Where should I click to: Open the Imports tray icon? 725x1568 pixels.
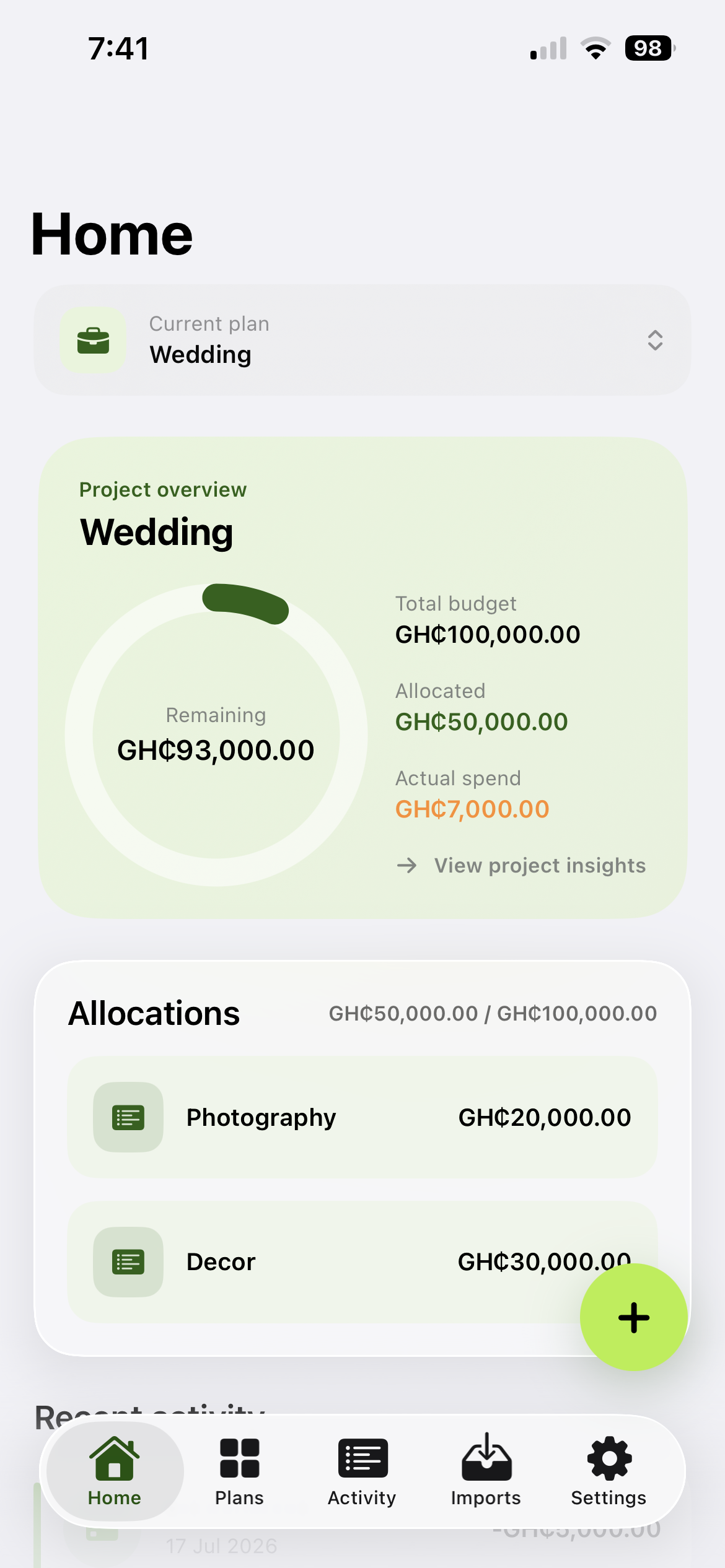(486, 1457)
